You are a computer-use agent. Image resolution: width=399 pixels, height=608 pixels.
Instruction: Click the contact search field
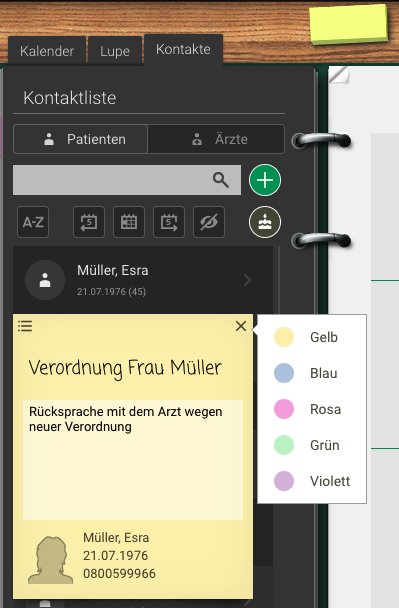click(x=127, y=180)
